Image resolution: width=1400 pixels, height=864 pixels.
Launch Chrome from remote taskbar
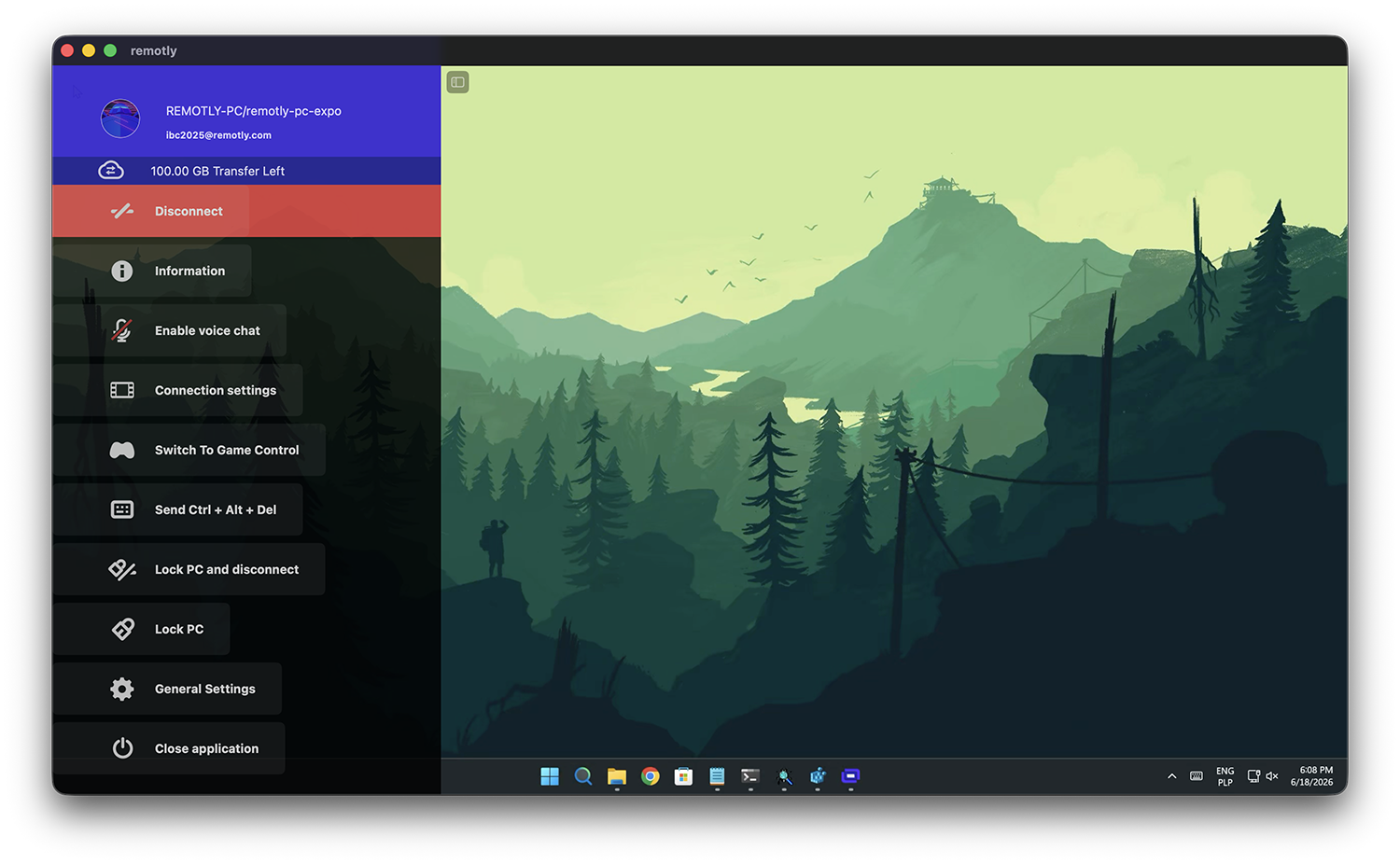[651, 776]
